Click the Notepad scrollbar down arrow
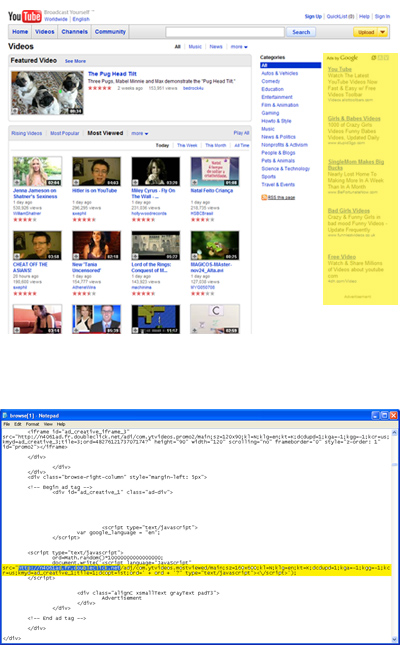The image size is (400, 645). tap(395, 638)
